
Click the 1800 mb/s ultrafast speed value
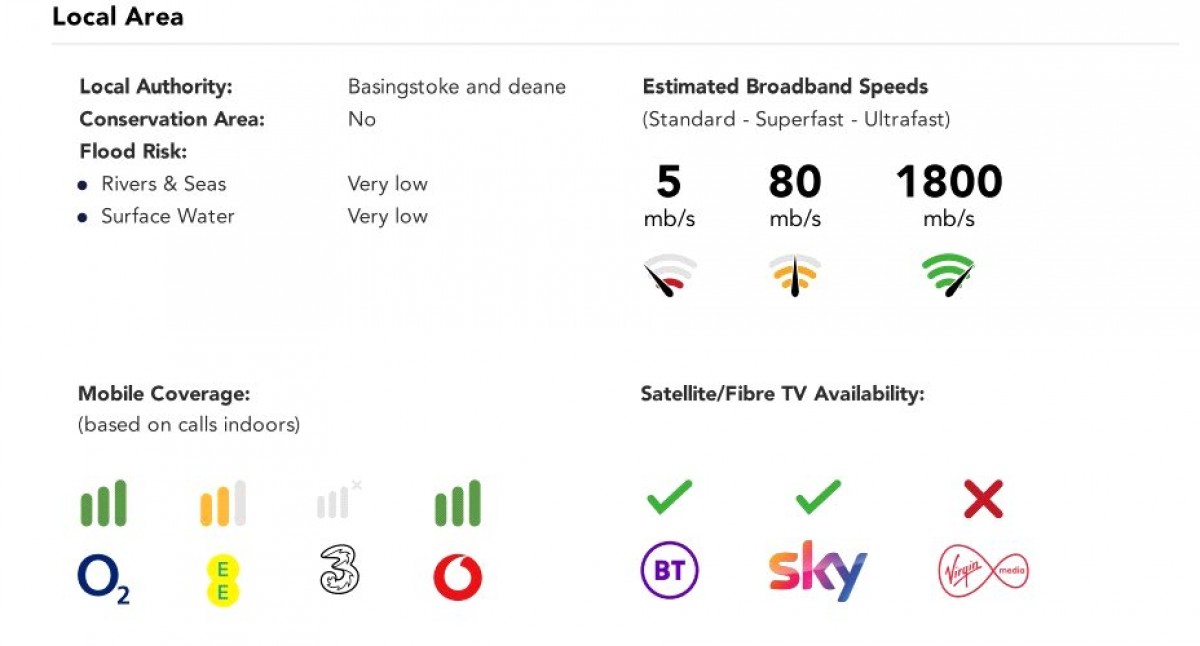coord(948,183)
